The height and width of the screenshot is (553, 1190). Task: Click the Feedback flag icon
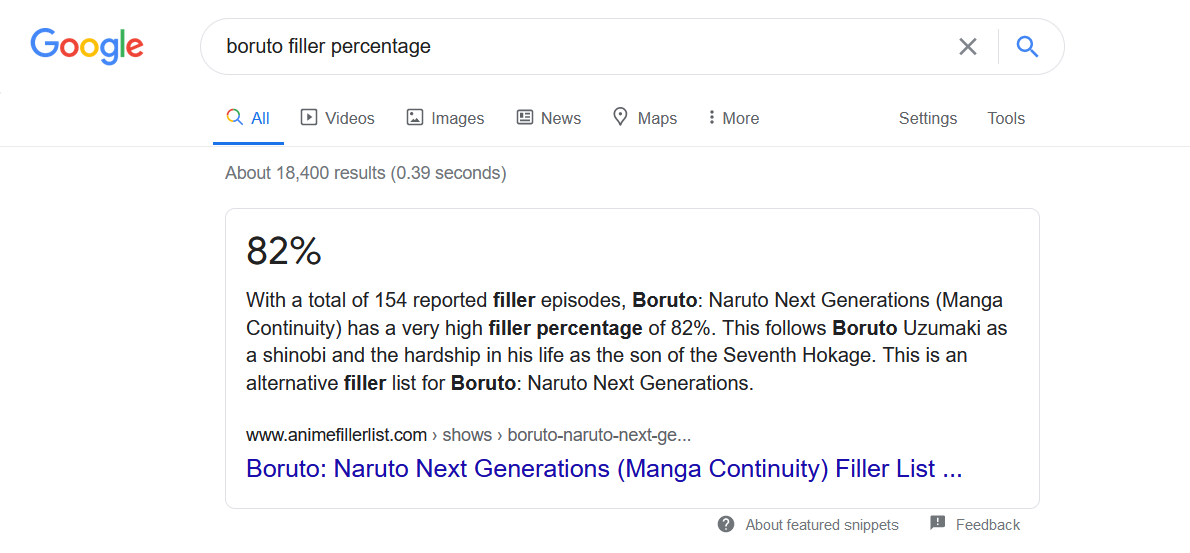pyautogui.click(x=937, y=523)
